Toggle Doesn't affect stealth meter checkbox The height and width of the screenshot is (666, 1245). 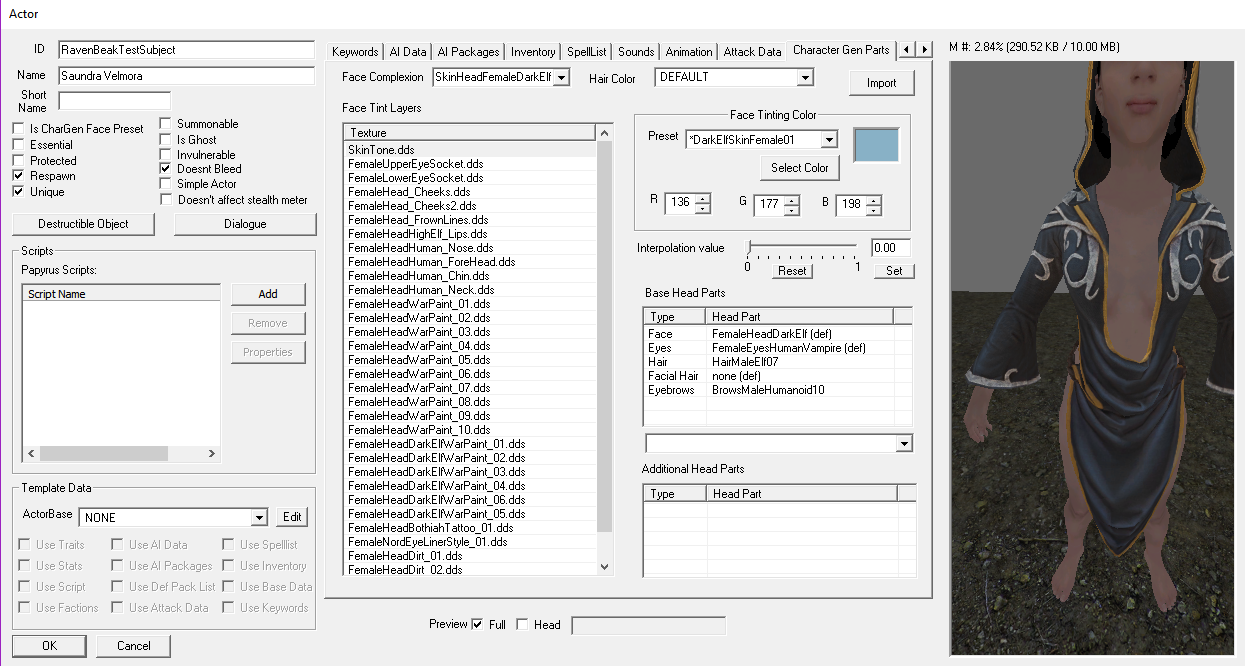click(166, 200)
